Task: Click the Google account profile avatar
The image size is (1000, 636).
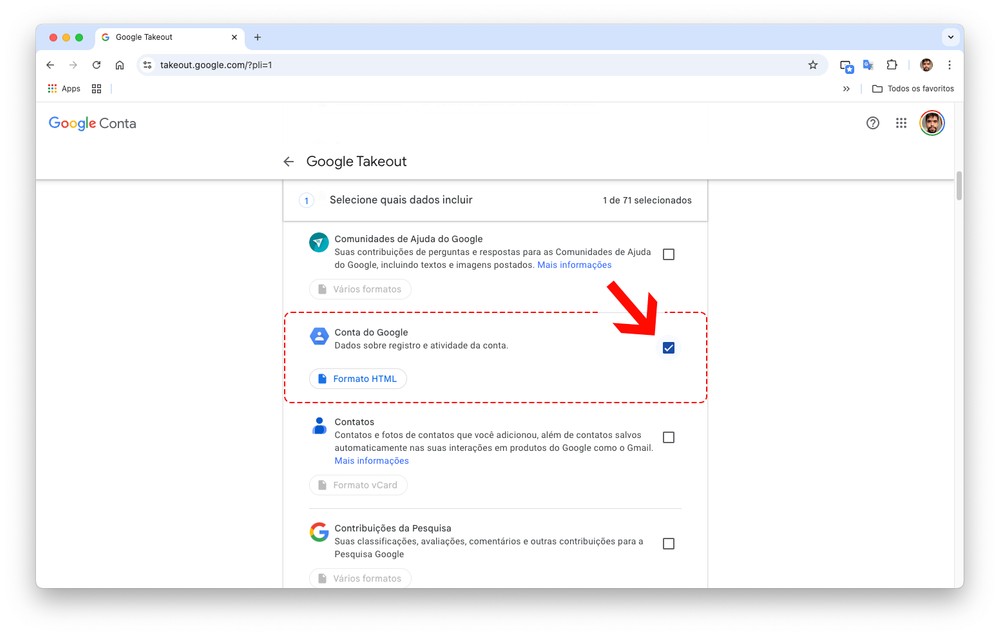Action: 932,123
